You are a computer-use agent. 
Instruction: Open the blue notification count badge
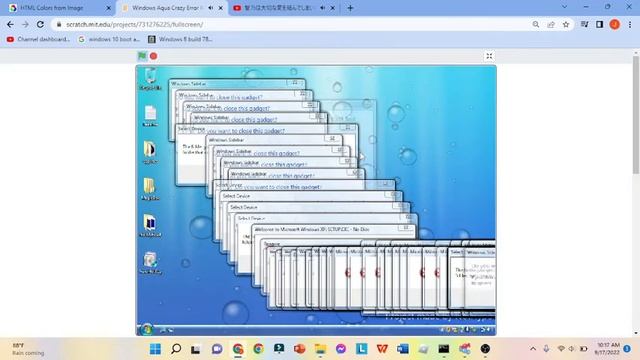click(627, 349)
